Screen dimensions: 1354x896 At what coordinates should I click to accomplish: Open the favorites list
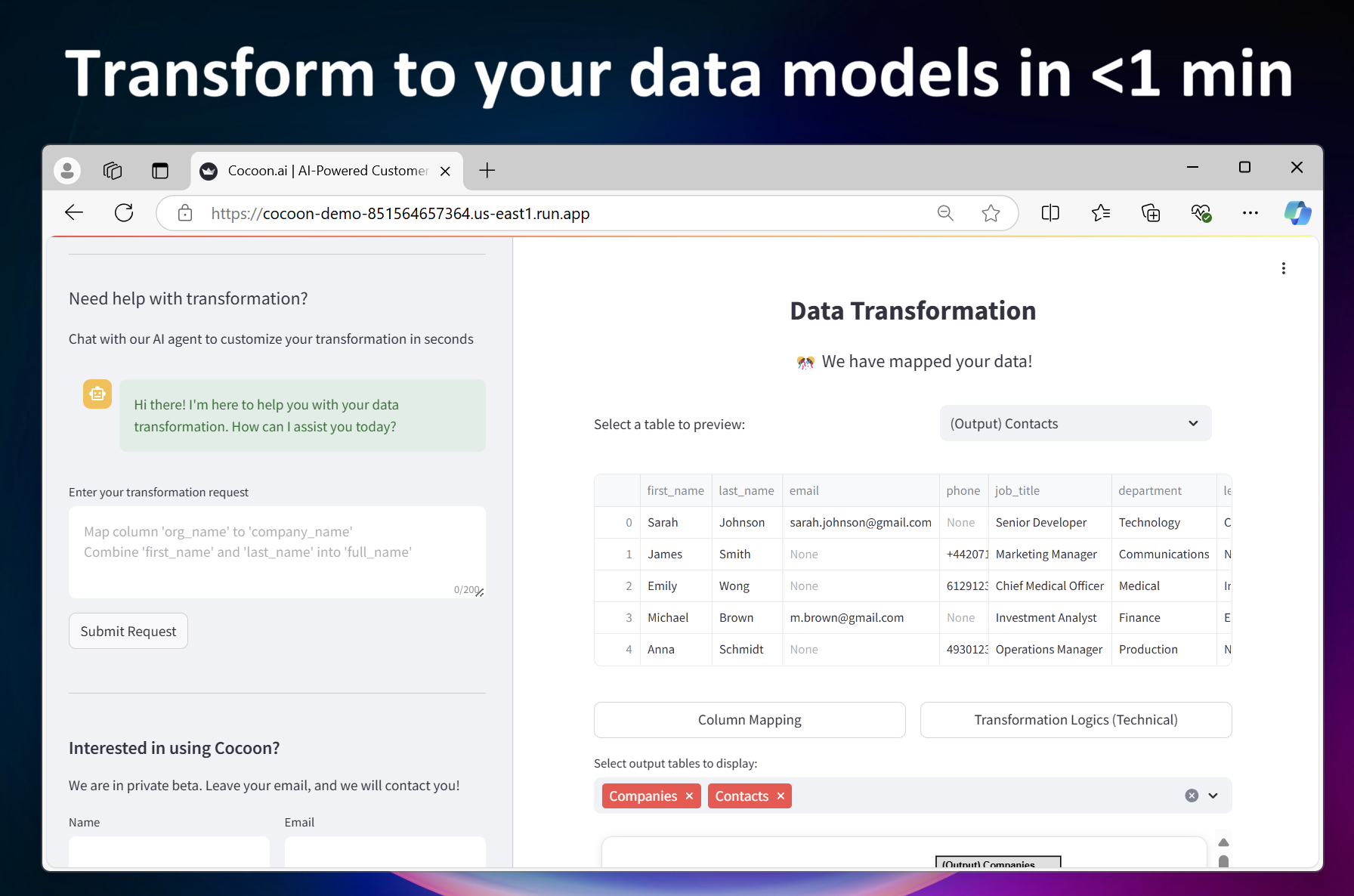click(1101, 213)
